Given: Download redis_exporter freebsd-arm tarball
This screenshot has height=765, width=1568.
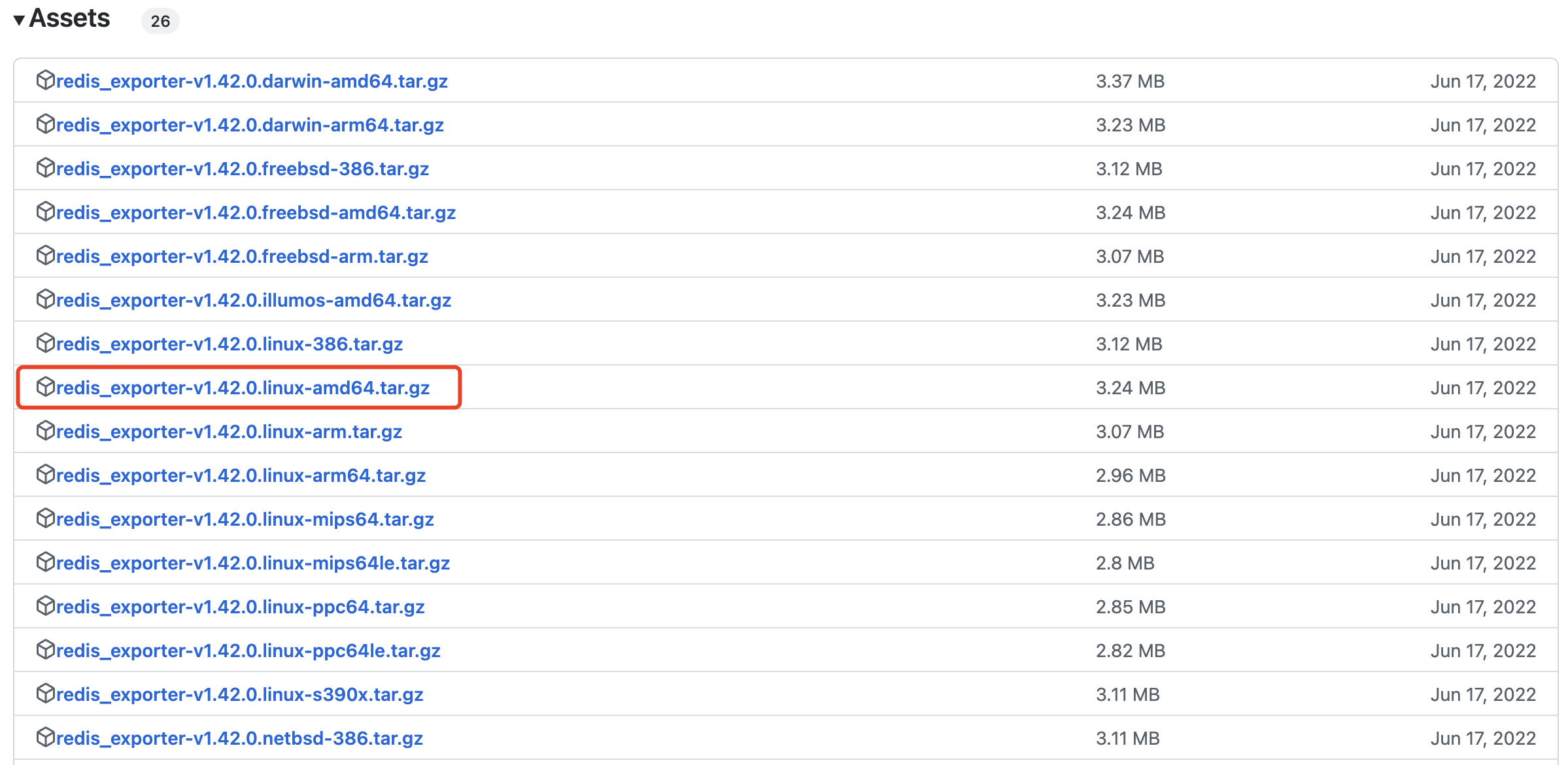Looking at the screenshot, I should pos(242,256).
